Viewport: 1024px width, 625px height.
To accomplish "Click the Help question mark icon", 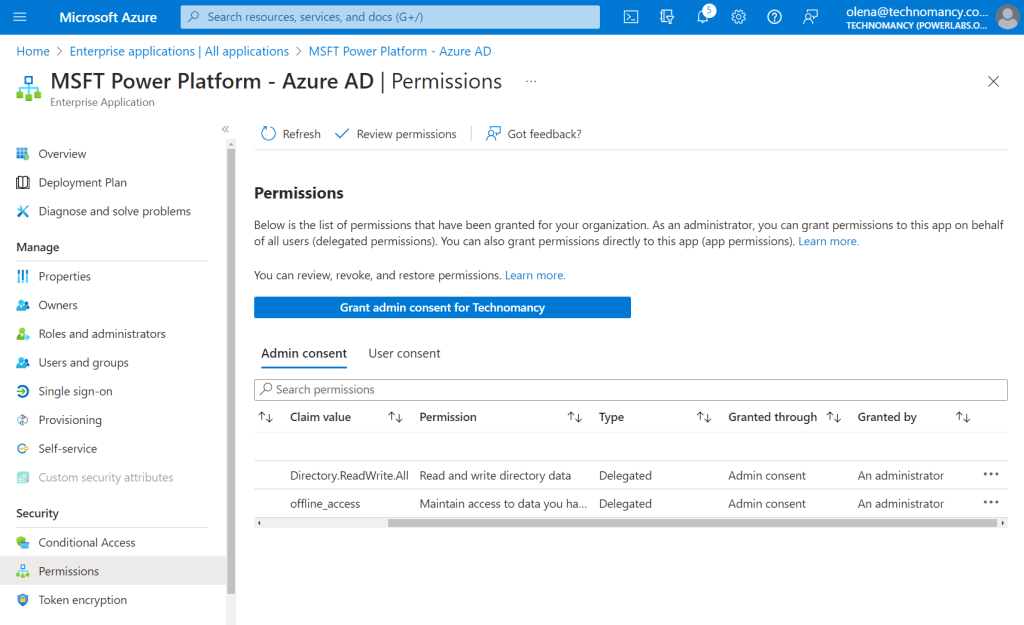I will click(x=774, y=17).
